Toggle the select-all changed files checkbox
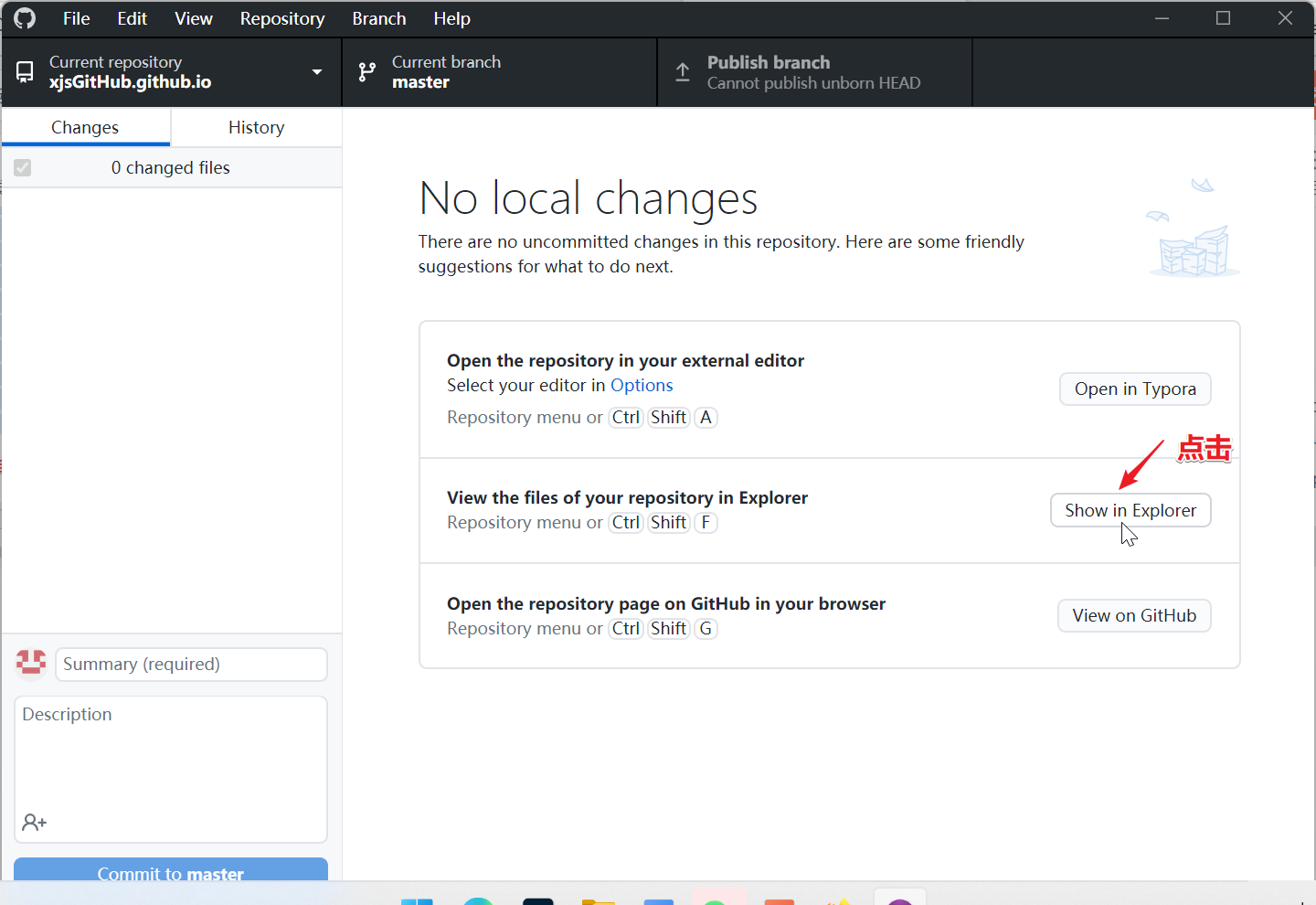Image resolution: width=1316 pixels, height=905 pixels. click(23, 167)
